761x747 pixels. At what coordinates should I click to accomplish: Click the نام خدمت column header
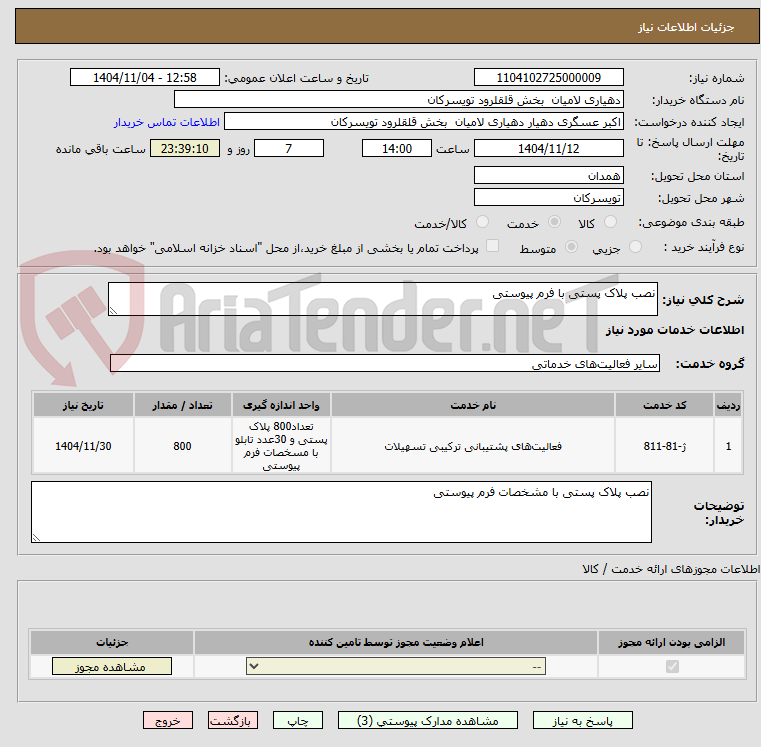point(473,405)
